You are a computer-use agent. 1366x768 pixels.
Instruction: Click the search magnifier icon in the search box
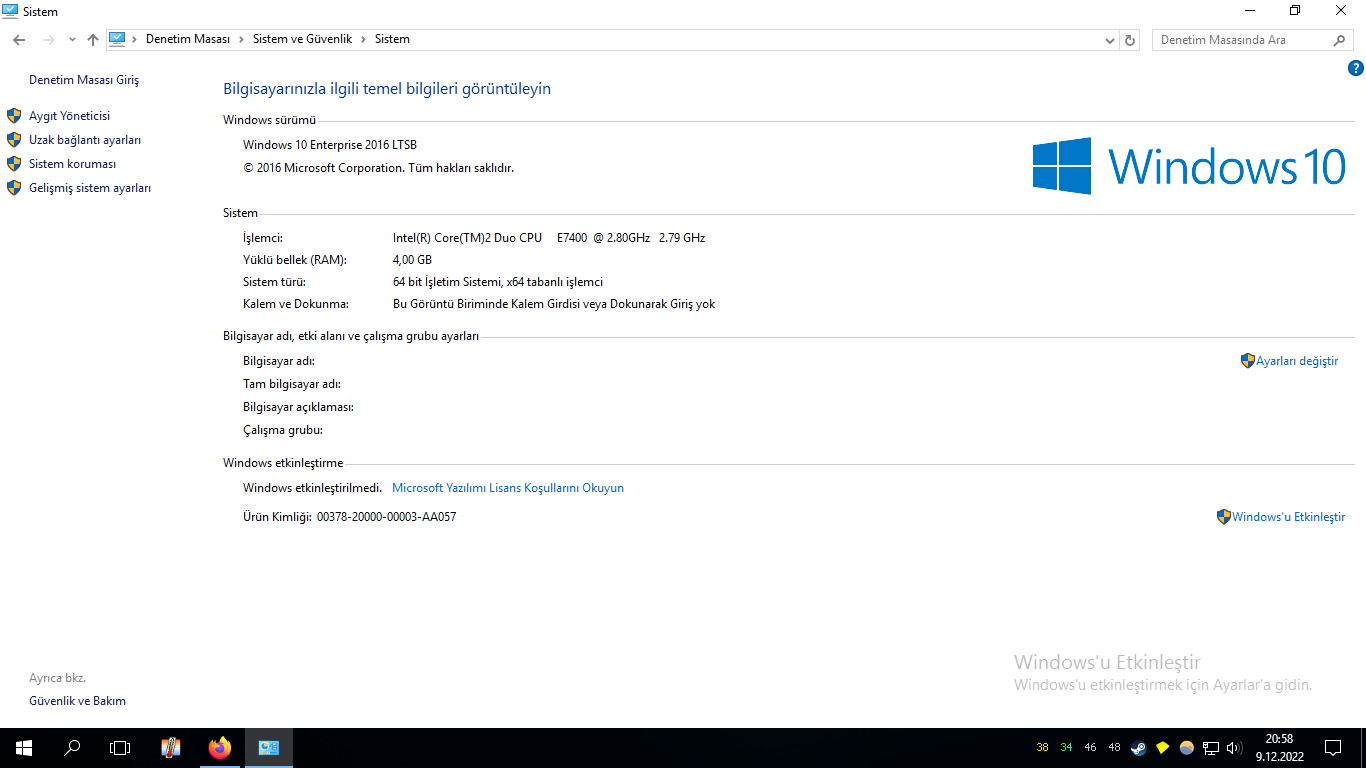(x=1340, y=40)
